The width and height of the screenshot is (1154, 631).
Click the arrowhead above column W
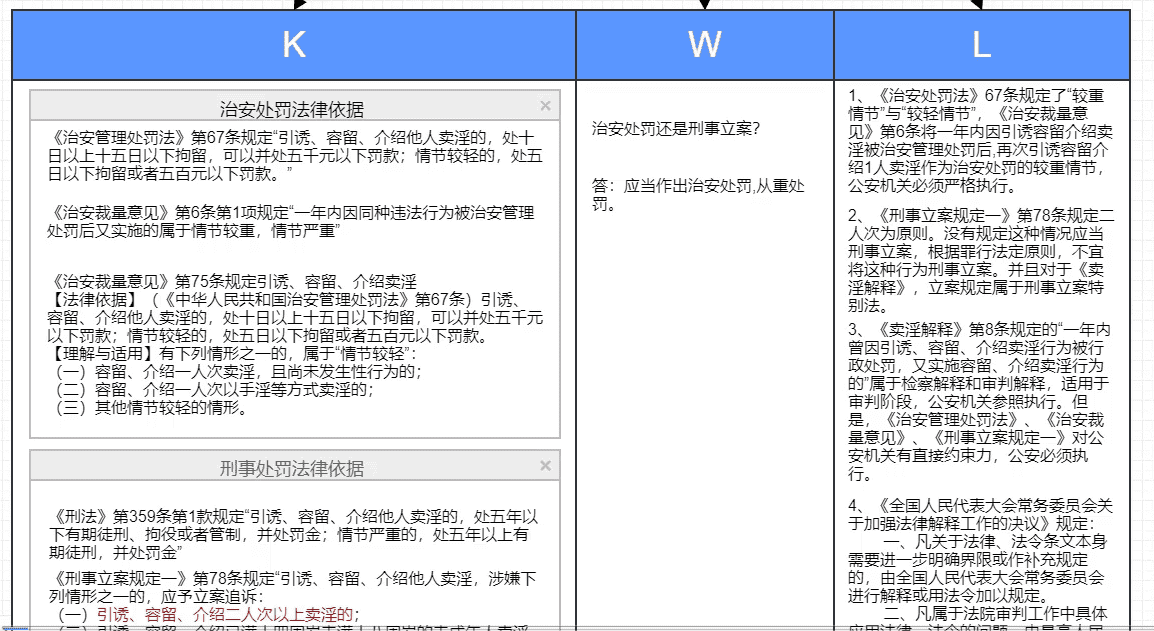click(704, 4)
